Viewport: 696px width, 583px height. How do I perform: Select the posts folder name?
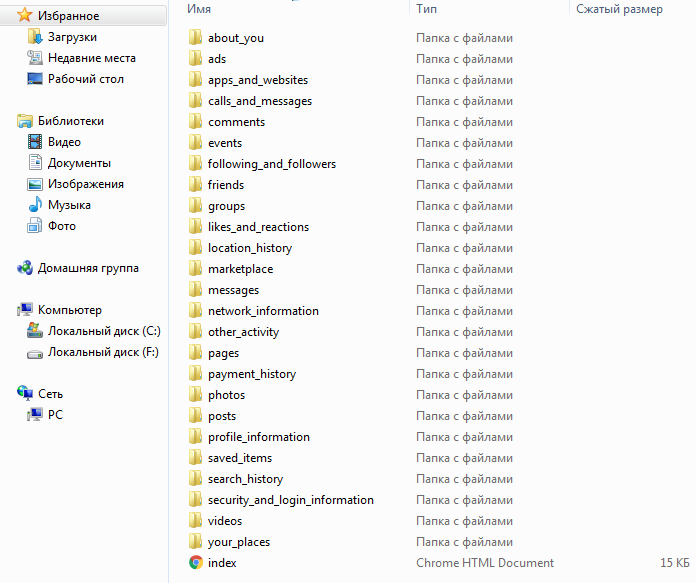(x=222, y=416)
